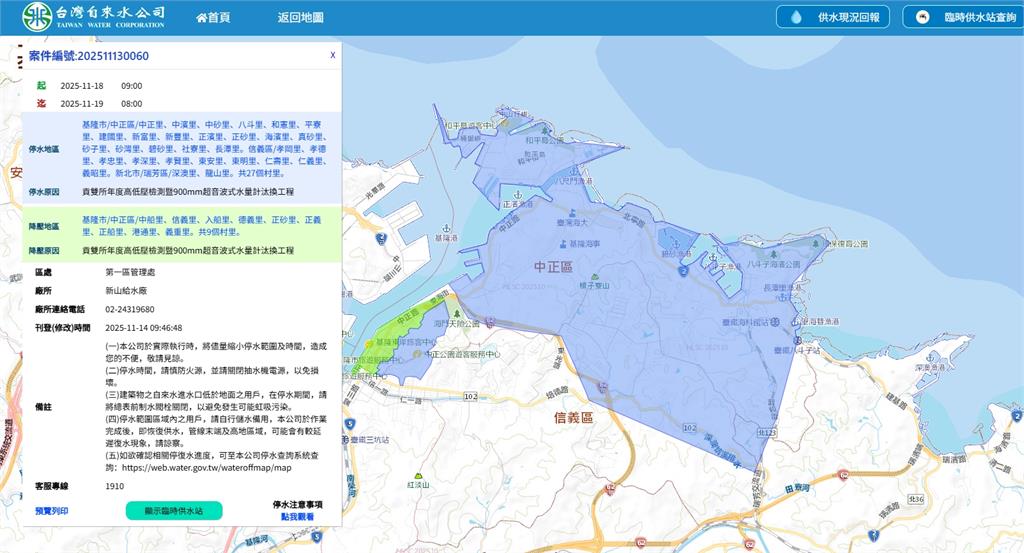Click the 海門天險公園 tree icon on map
The width and height of the screenshot is (1024, 553).
(x=458, y=314)
